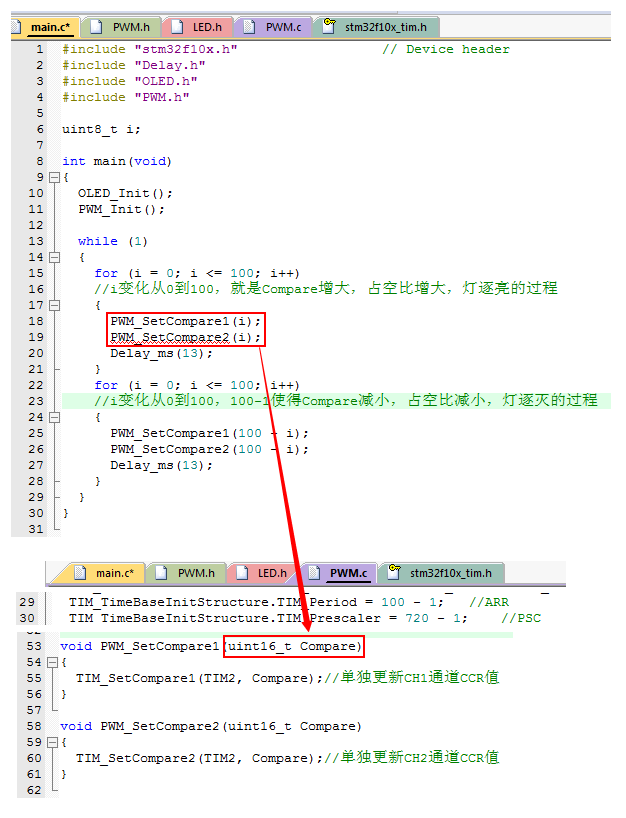Click TIM_Prescaler assignment on line 30
This screenshot has height=818, width=626.
[268, 618]
